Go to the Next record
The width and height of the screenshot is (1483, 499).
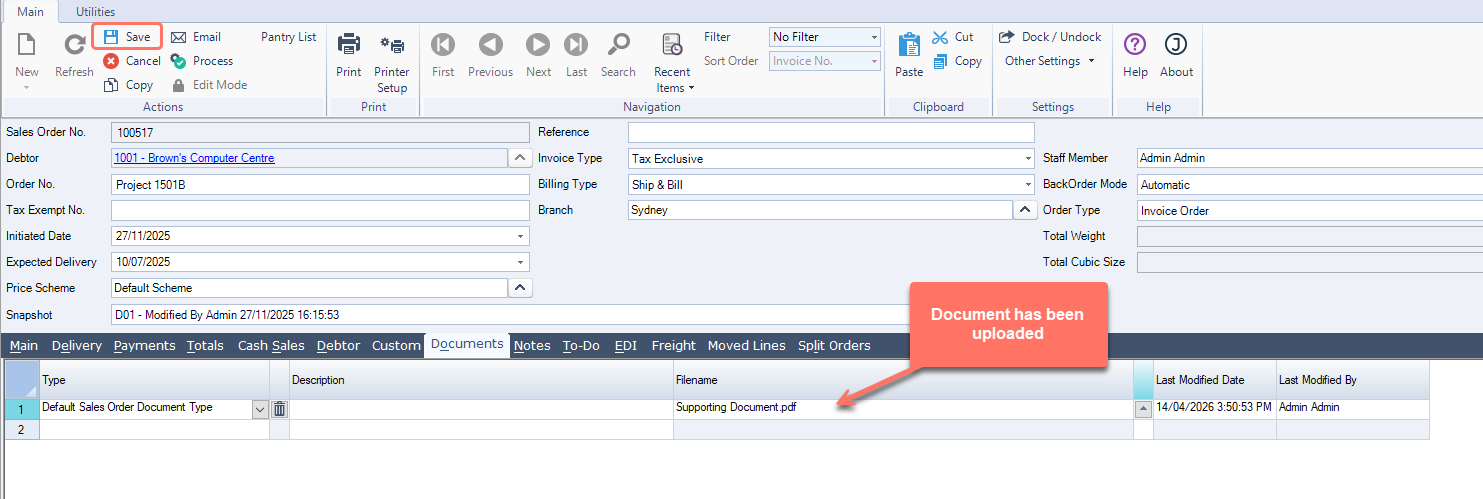point(538,55)
